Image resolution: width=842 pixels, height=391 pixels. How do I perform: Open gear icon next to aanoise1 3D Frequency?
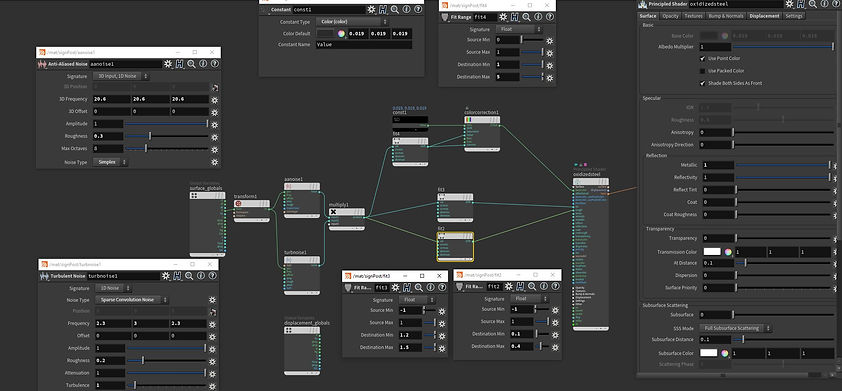point(215,99)
